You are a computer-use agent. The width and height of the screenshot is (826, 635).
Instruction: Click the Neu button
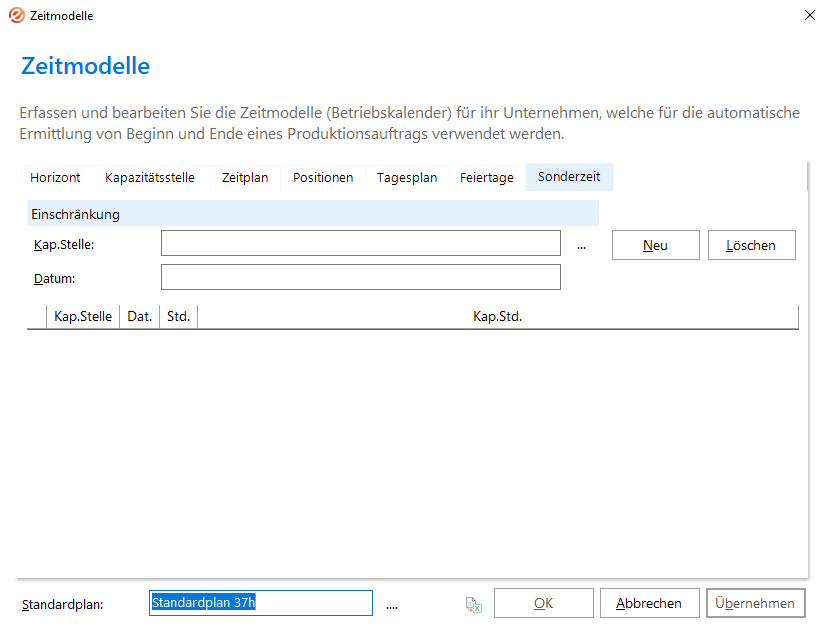point(655,245)
